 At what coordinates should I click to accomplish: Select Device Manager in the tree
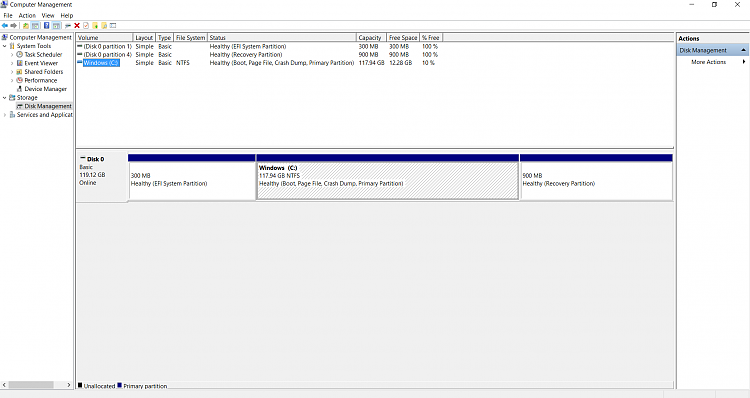click(45, 89)
